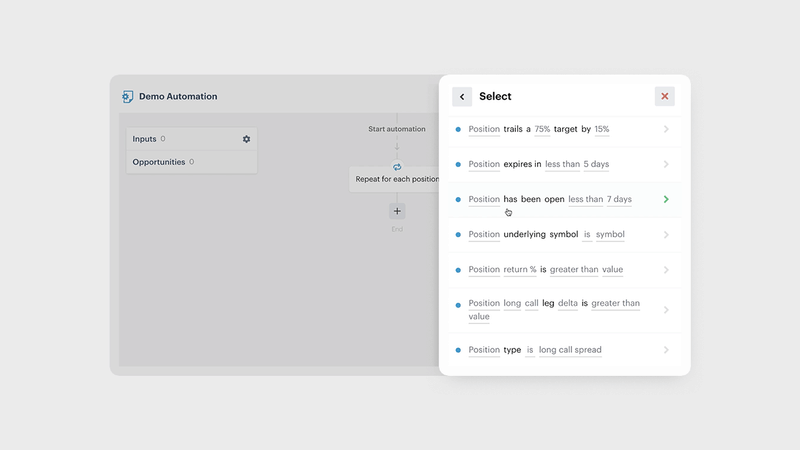Click the 'Repeat for each position' block
The height and width of the screenshot is (450, 800).
tap(397, 180)
